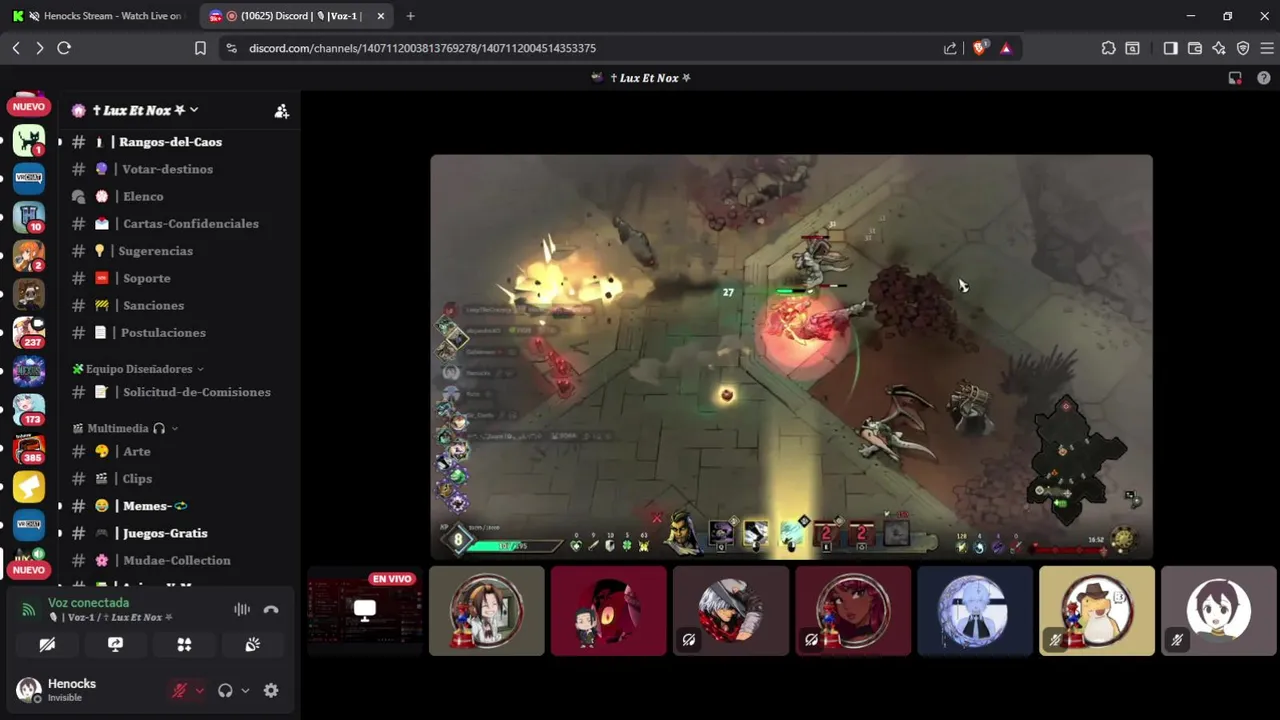
Task: Open server icon with 173 badge
Action: point(29,409)
